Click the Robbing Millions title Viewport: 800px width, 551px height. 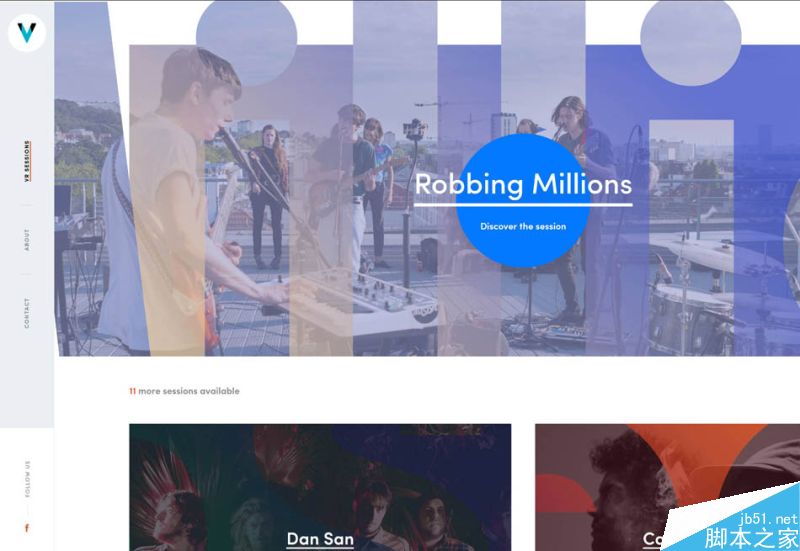click(x=523, y=184)
